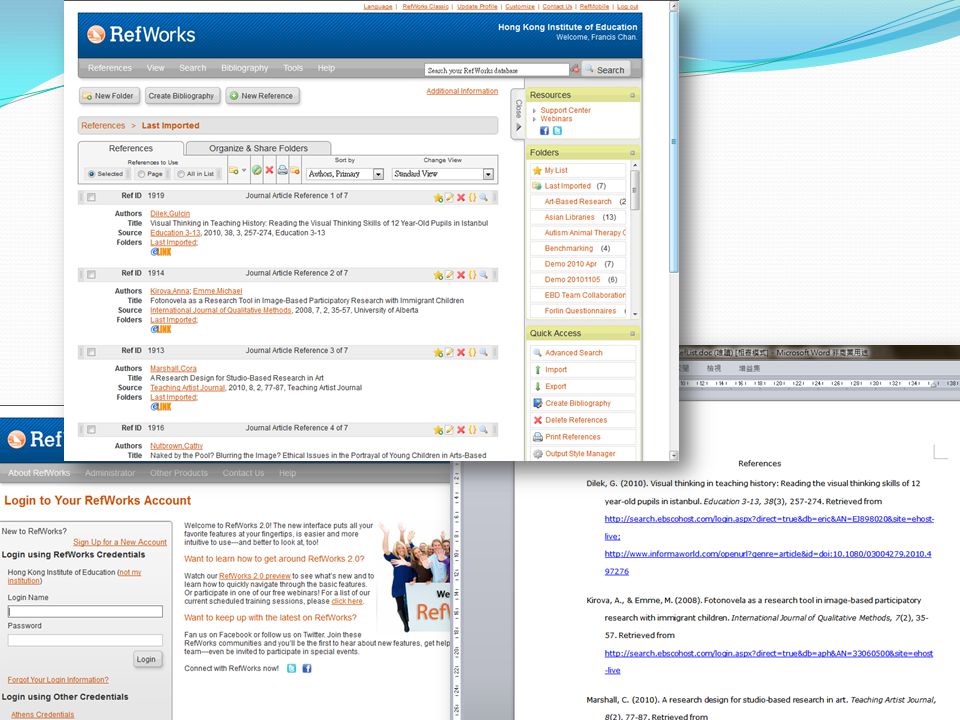This screenshot has height=720, width=960.
Task: Select the 'Page' radio button
Action: [141, 174]
